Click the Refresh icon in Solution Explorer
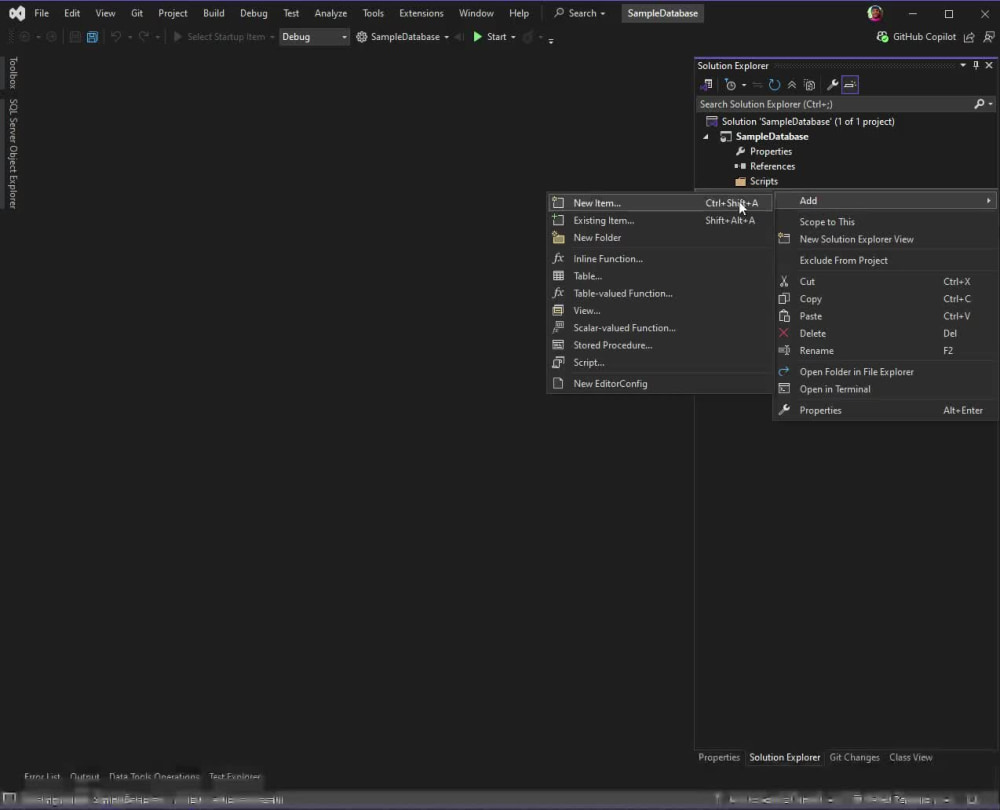 click(774, 85)
